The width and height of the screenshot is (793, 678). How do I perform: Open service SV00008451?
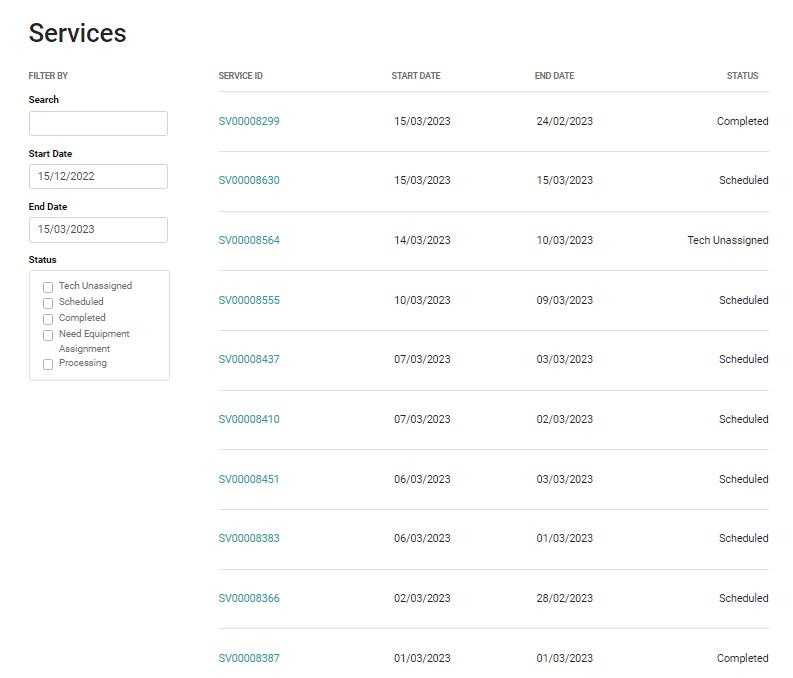[249, 479]
